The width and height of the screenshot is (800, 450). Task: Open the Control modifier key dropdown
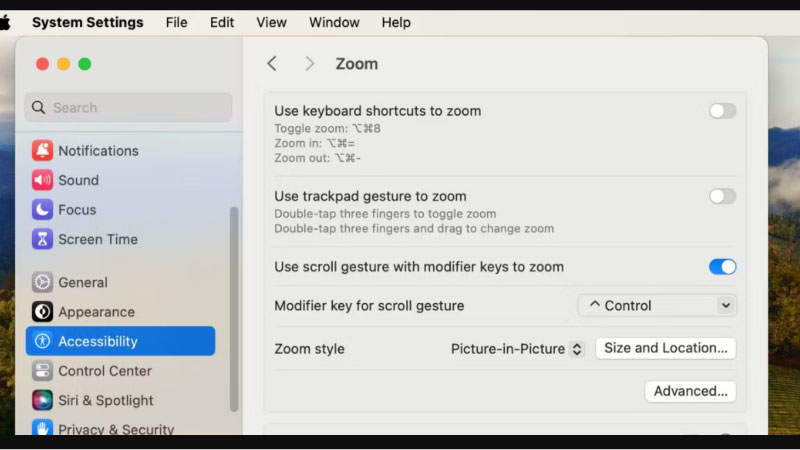(657, 306)
